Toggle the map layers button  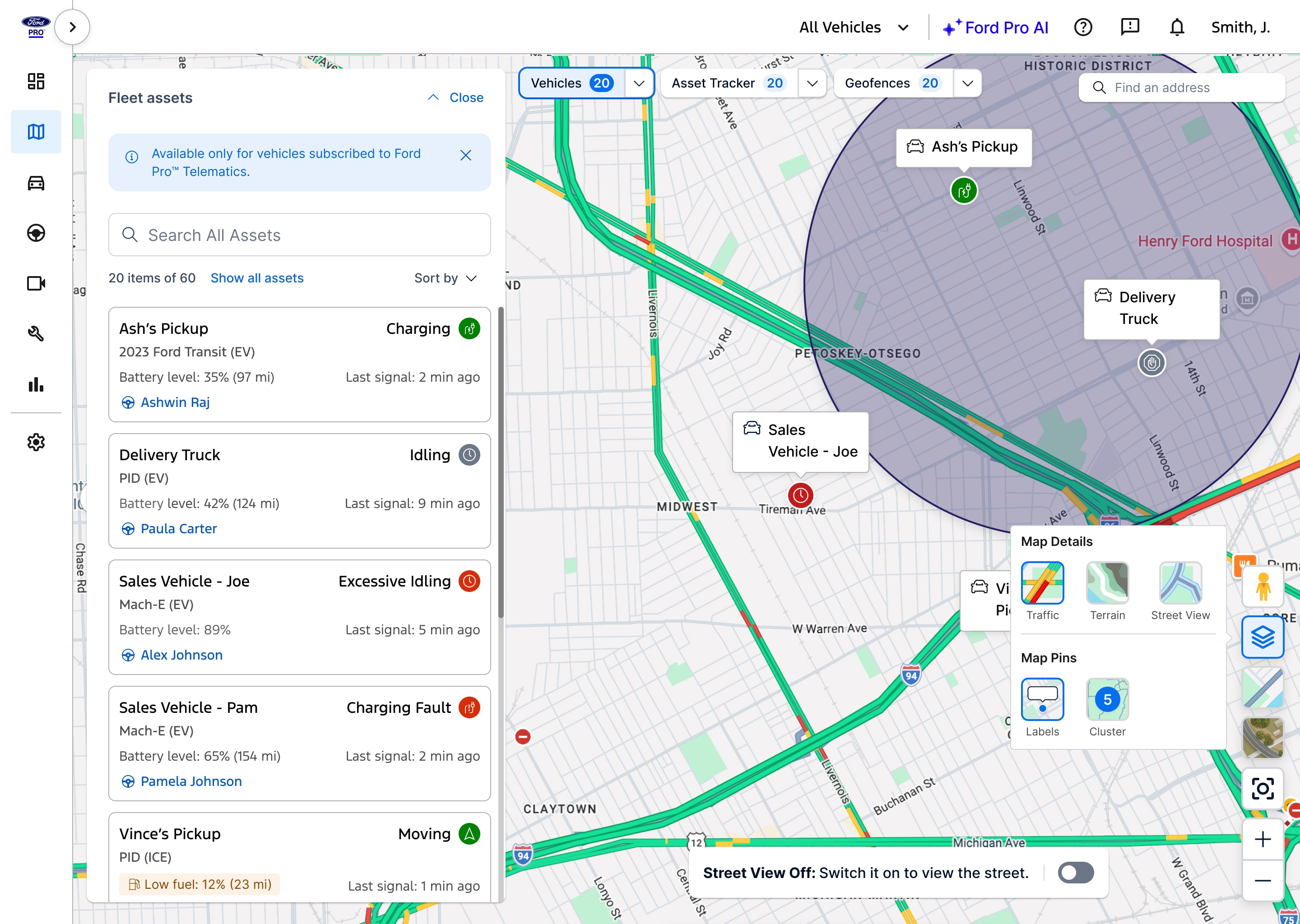tap(1263, 637)
